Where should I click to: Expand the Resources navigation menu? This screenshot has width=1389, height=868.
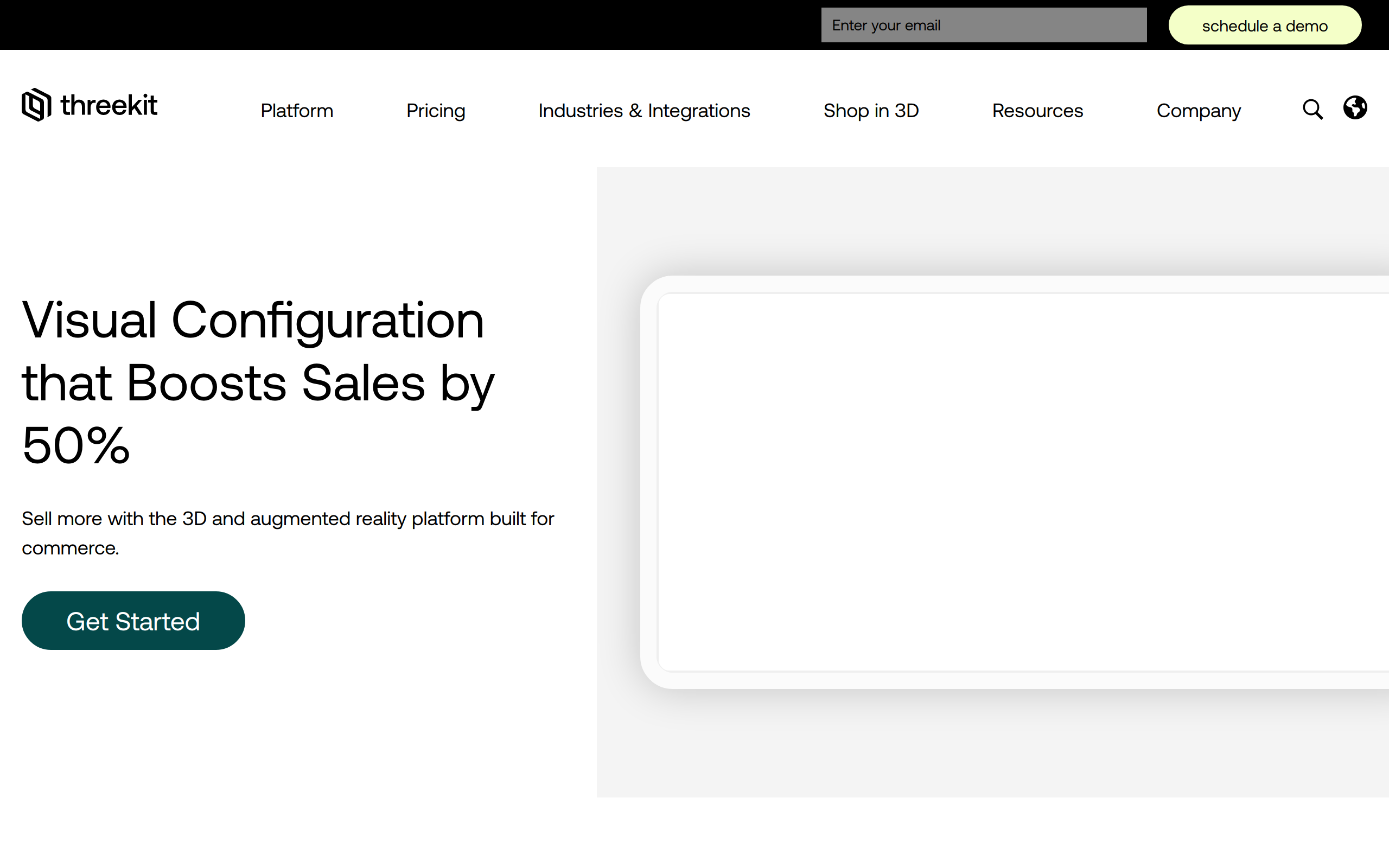pyautogui.click(x=1037, y=111)
